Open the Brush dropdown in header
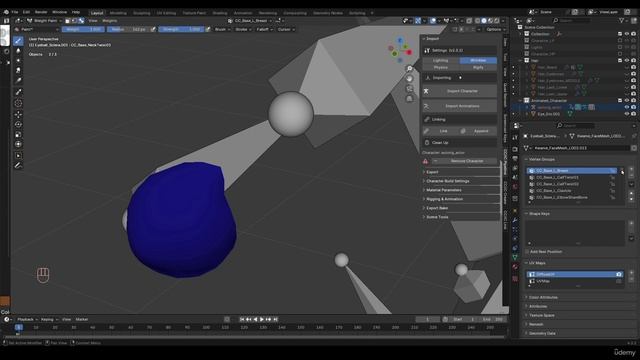640x360 pixels. click(x=222, y=29)
